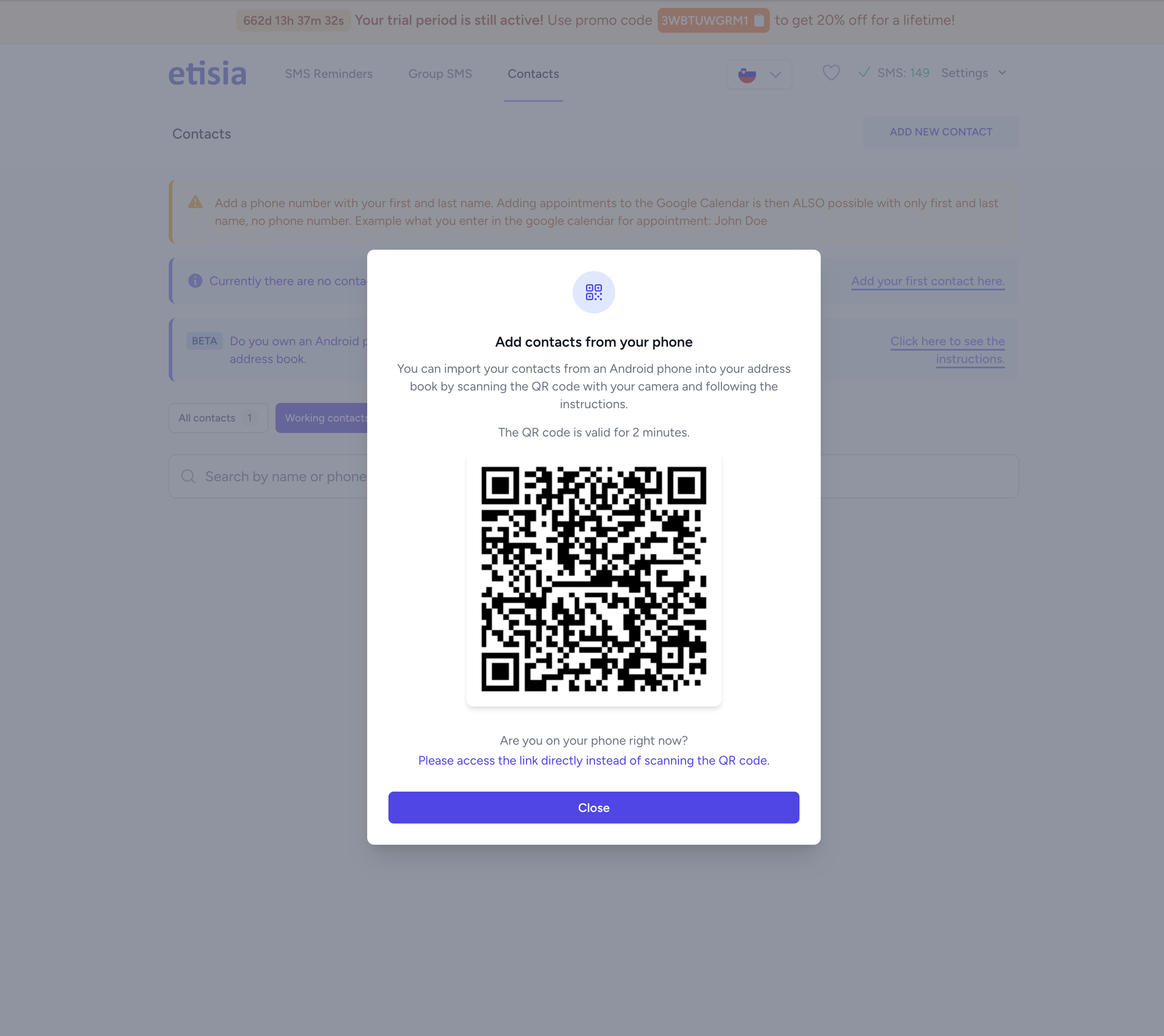Click the warning triangle icon
Image resolution: width=1164 pixels, height=1036 pixels.
tap(195, 202)
